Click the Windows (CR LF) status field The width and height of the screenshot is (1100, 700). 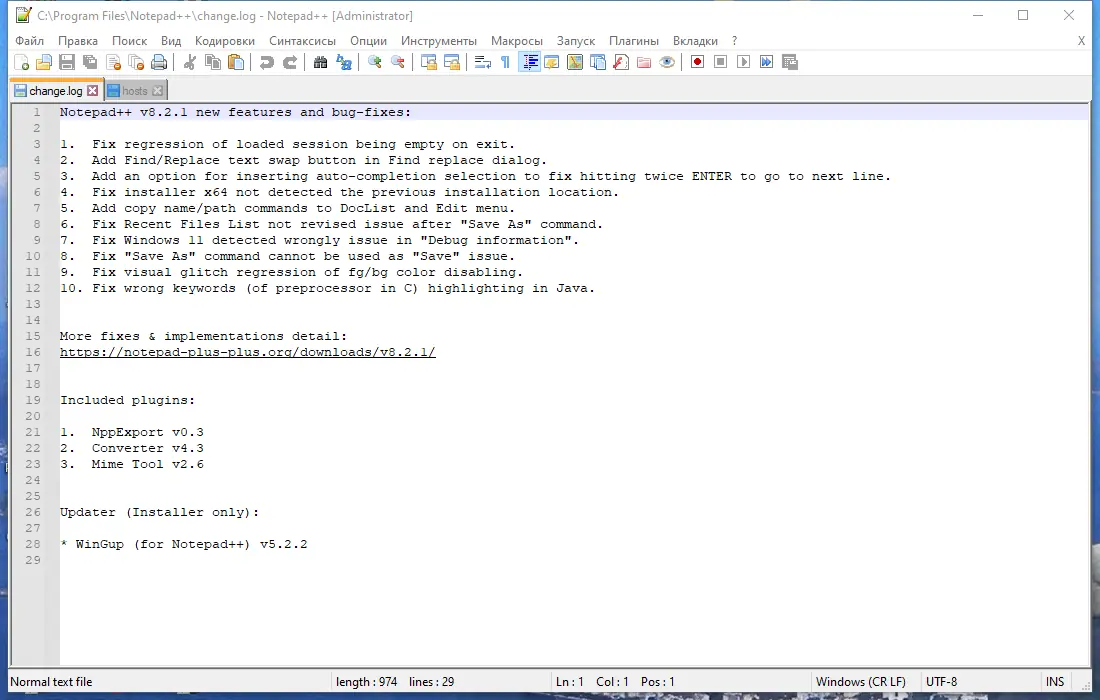[x=861, y=682]
